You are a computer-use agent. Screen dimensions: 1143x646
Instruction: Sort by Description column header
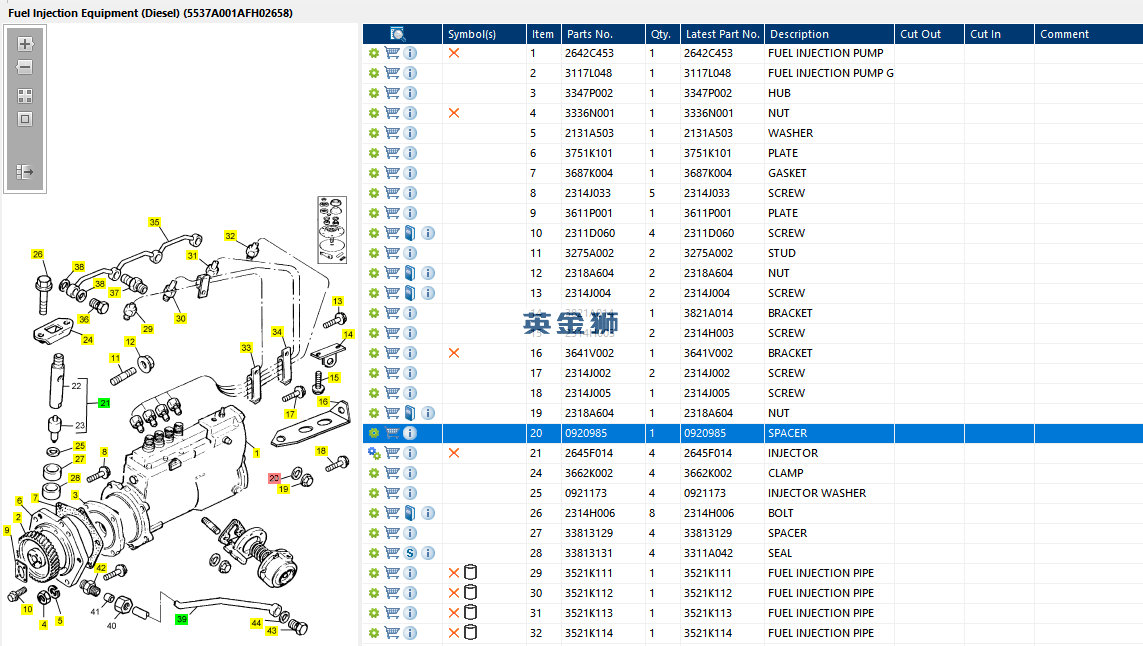(x=830, y=34)
